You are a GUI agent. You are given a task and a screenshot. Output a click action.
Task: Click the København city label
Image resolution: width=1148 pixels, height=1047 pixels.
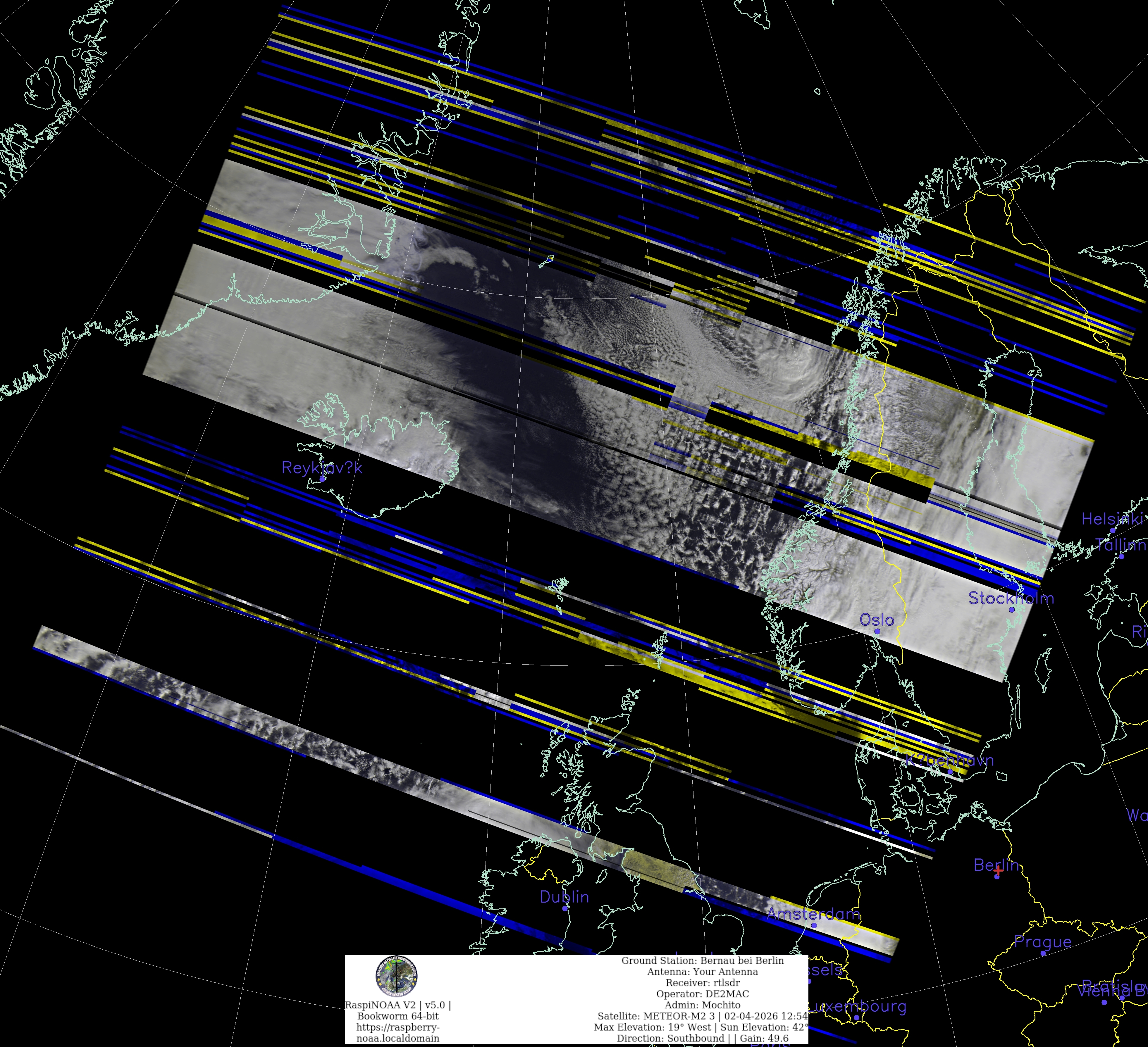click(x=949, y=760)
